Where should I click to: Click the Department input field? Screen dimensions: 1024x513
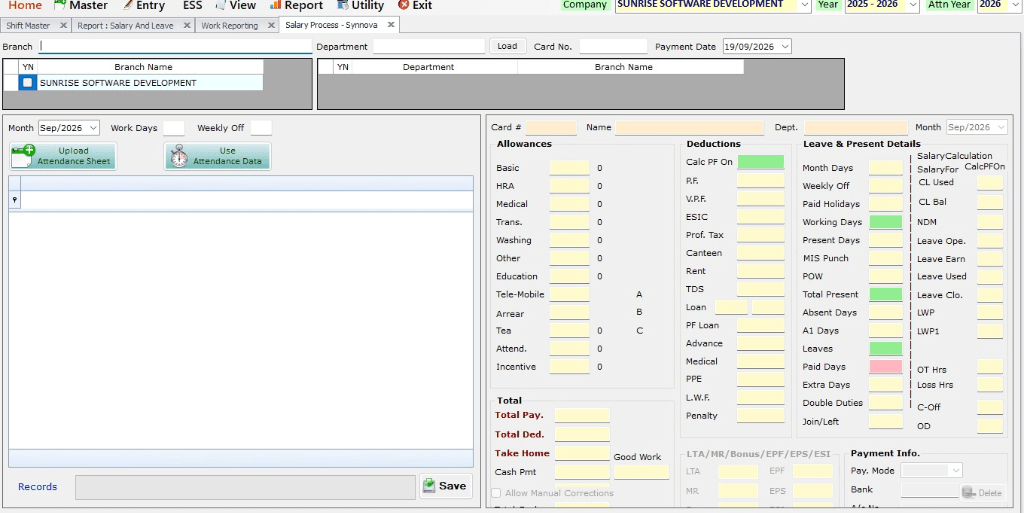click(x=429, y=46)
